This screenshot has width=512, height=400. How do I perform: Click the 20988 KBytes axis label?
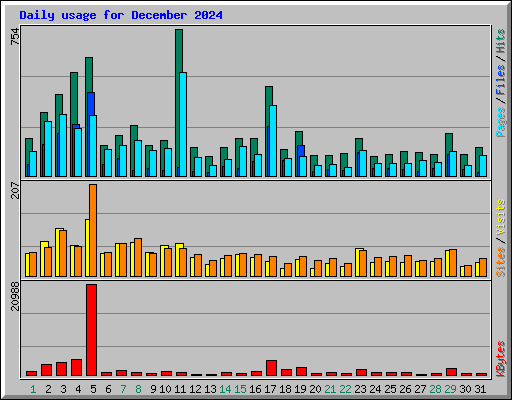tap(15, 296)
